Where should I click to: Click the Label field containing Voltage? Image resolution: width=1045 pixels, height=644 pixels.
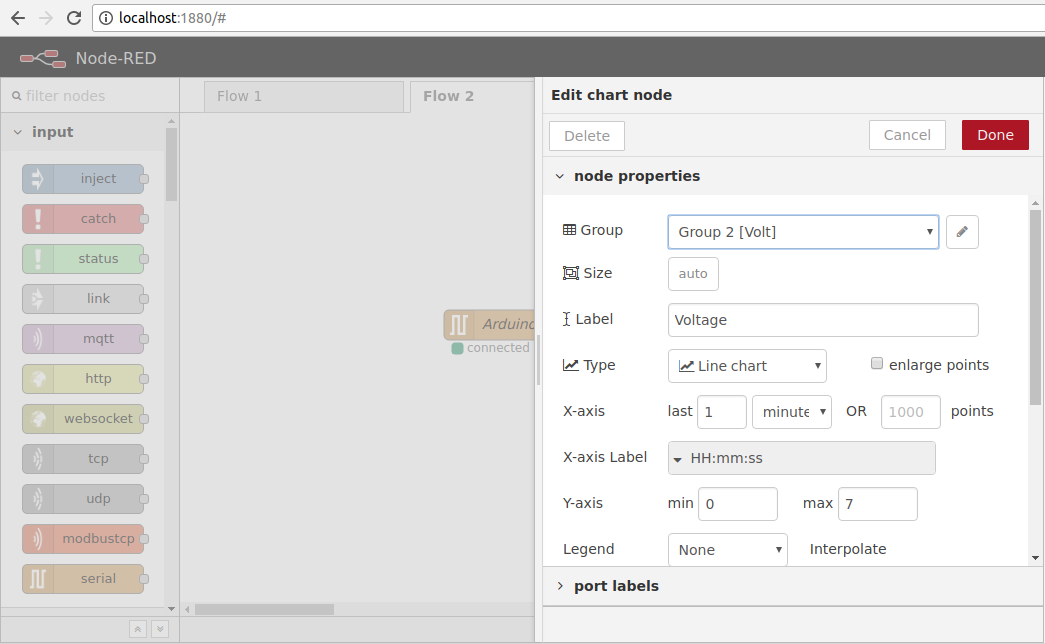(x=823, y=320)
